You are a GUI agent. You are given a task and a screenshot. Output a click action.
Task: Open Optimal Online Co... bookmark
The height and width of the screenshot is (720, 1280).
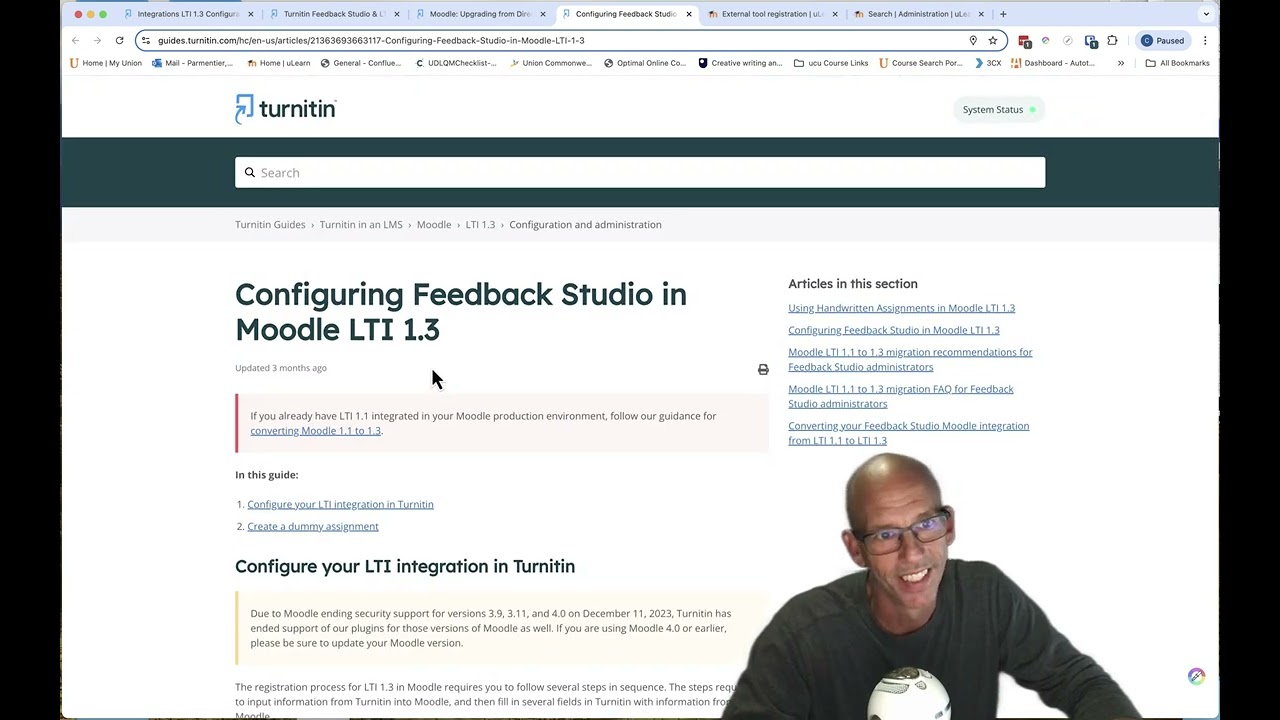[645, 63]
